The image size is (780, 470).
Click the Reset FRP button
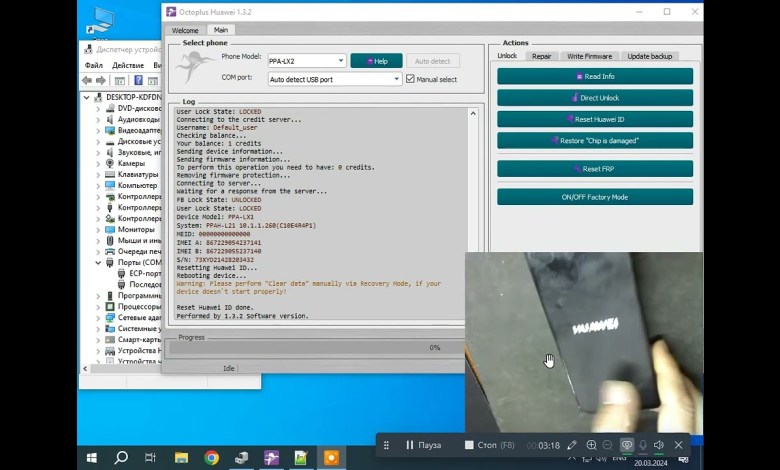point(594,169)
